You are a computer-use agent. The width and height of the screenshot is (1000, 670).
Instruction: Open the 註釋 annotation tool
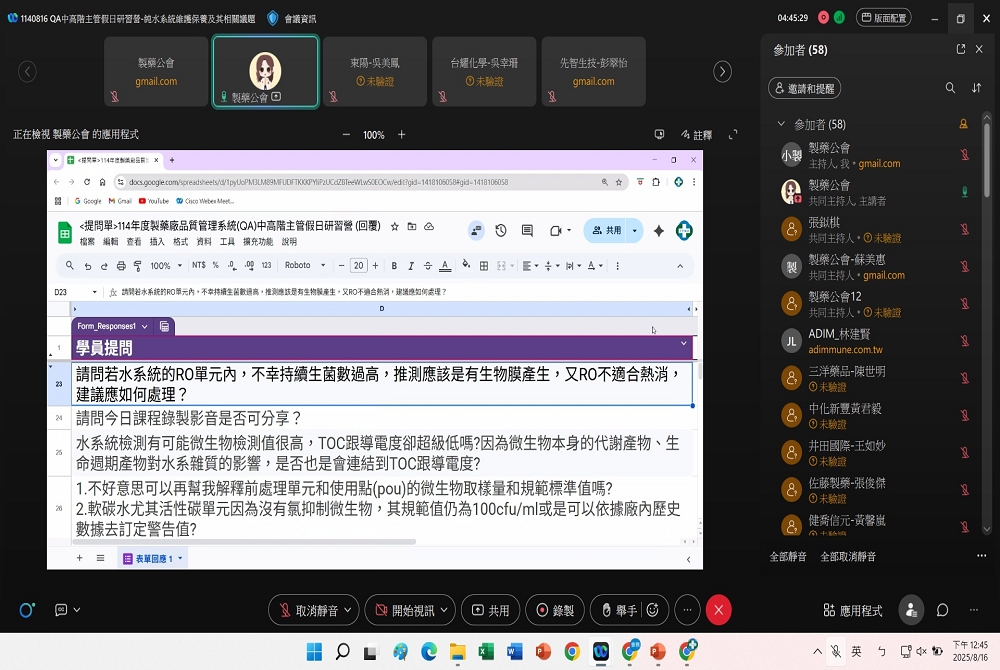[x=695, y=135]
